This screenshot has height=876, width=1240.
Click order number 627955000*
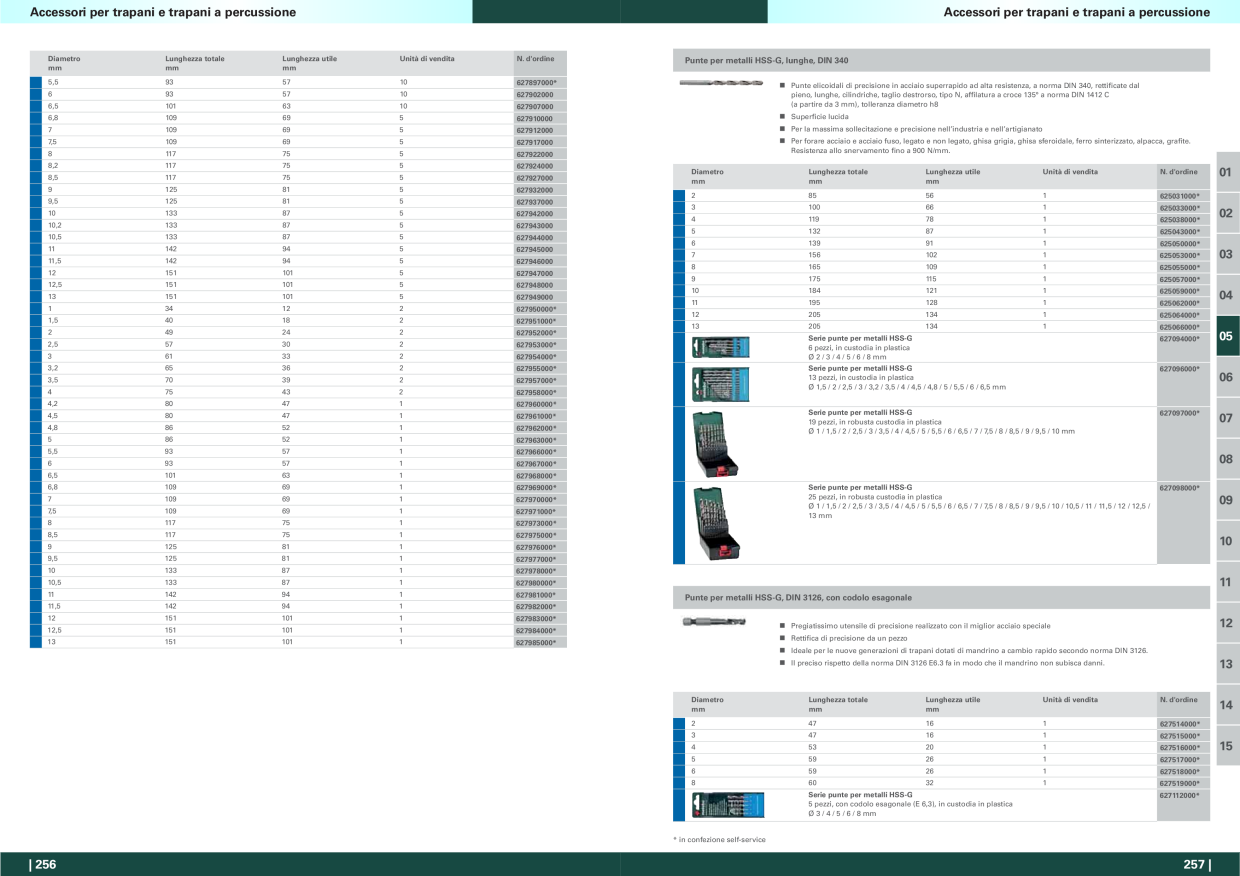click(x=535, y=368)
